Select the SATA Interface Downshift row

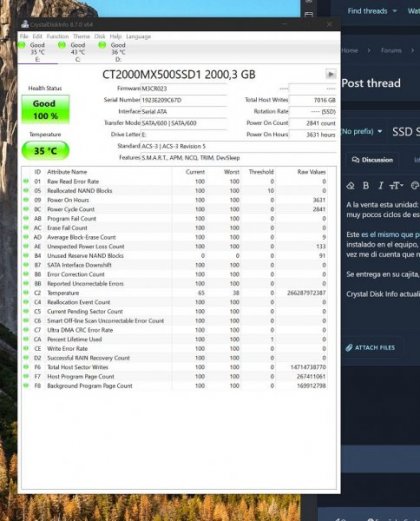click(175, 265)
